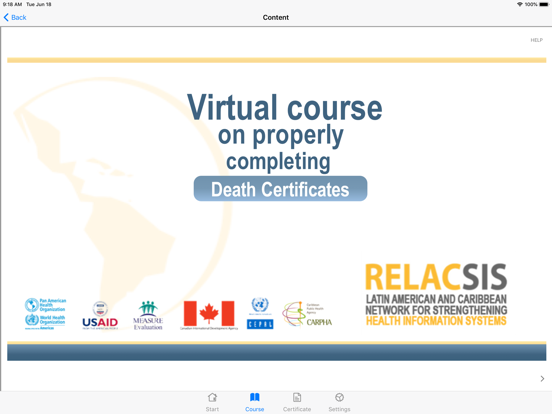552x414 pixels.
Task: Click the RELACSIS logo
Action: click(x=436, y=294)
